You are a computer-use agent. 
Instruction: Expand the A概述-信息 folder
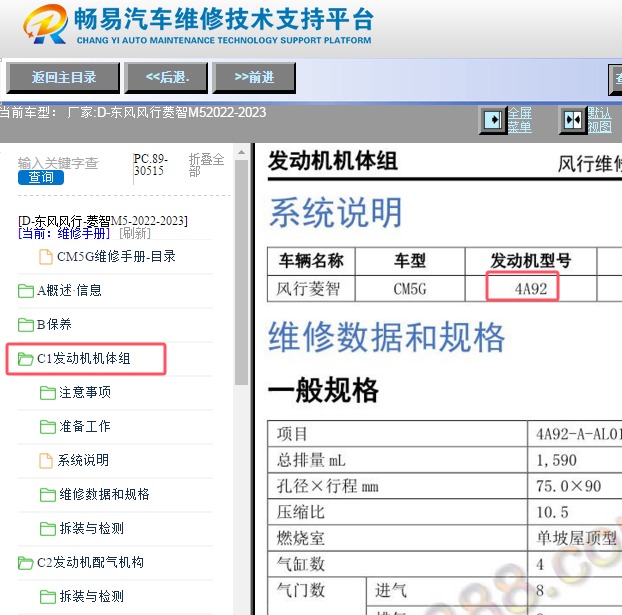pos(69,290)
